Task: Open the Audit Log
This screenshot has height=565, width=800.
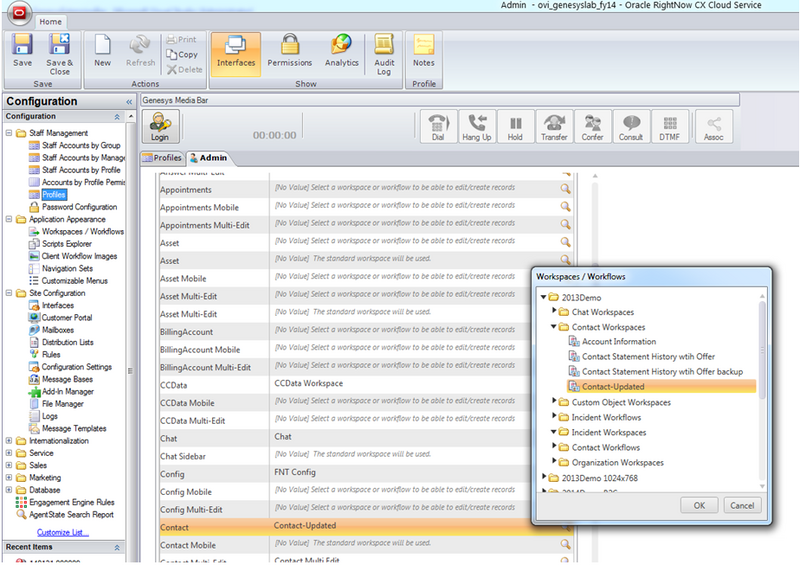Action: pos(384,54)
